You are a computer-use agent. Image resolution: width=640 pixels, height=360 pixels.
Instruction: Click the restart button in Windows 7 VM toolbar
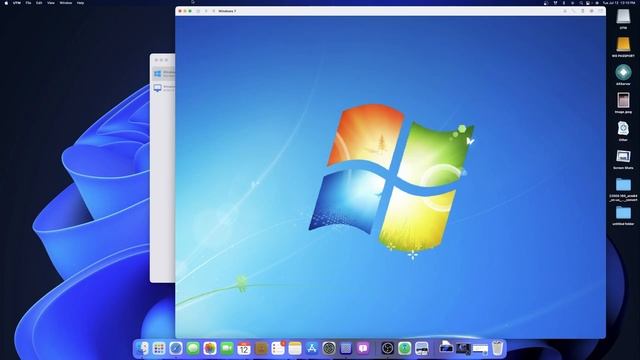213,11
